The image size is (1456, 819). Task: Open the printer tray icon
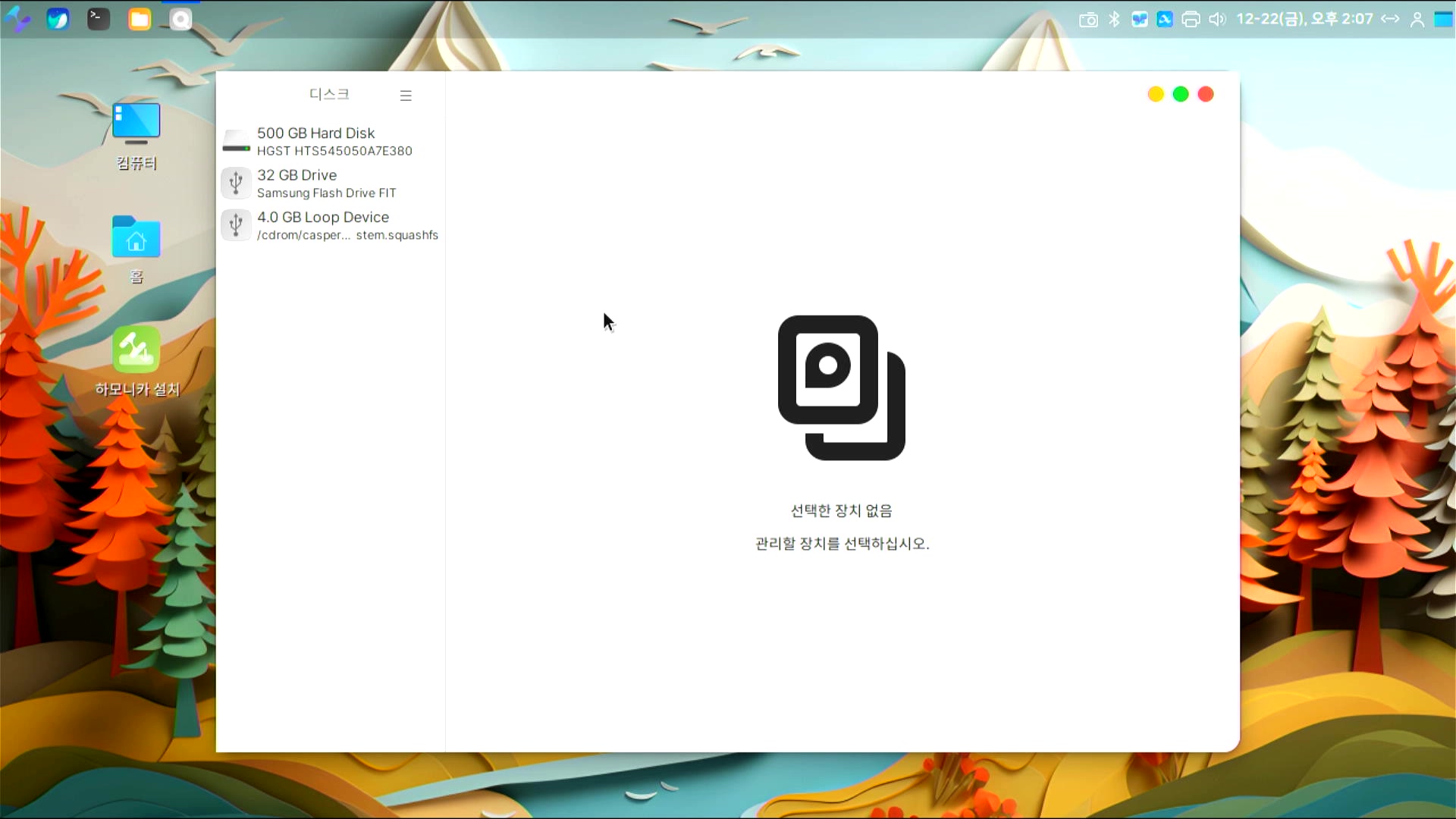tap(1191, 20)
